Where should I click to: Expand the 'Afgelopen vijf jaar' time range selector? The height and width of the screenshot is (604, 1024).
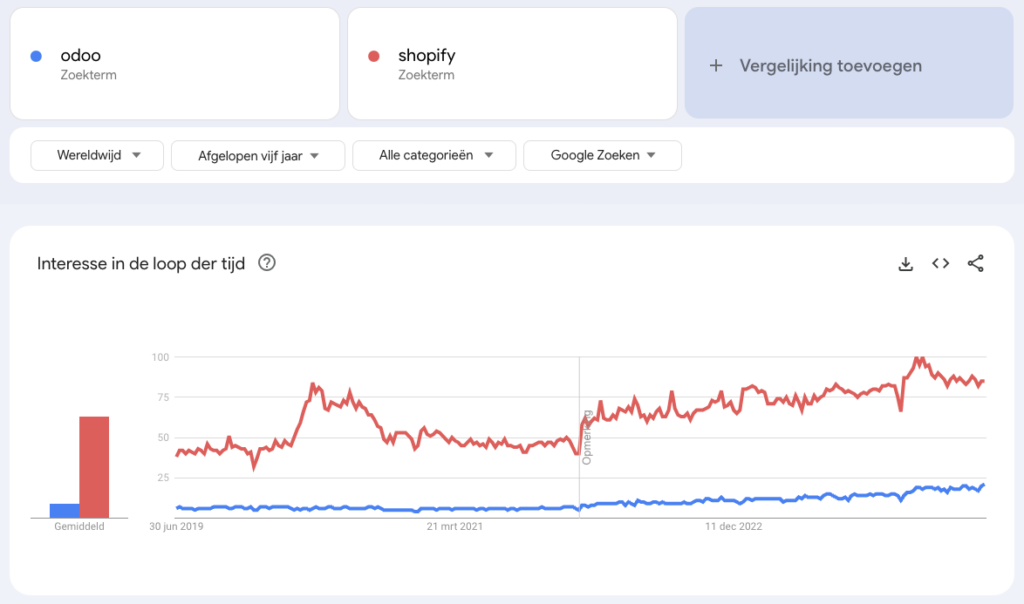point(257,155)
